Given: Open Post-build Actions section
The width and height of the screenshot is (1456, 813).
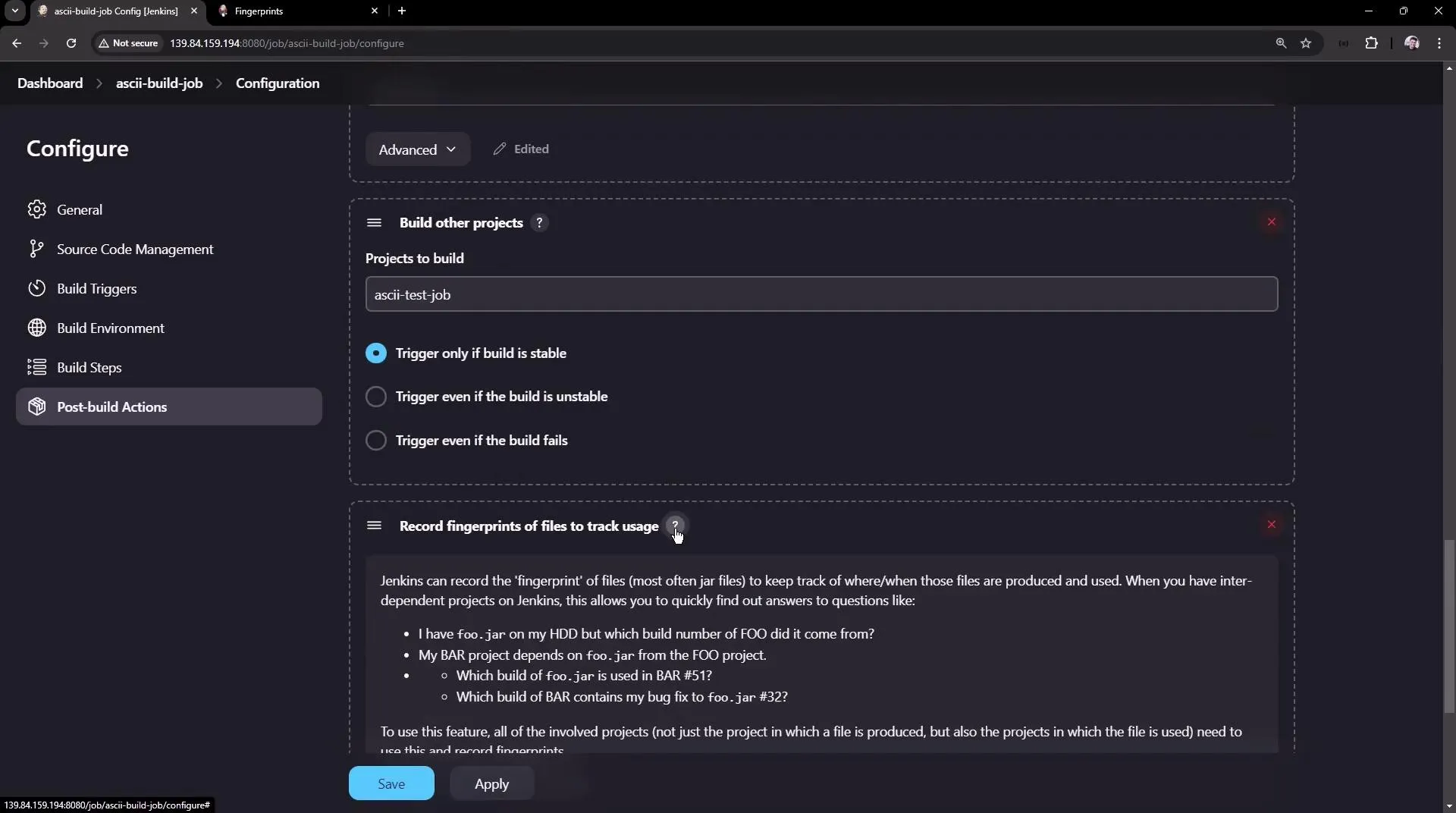Looking at the screenshot, I should [113, 406].
